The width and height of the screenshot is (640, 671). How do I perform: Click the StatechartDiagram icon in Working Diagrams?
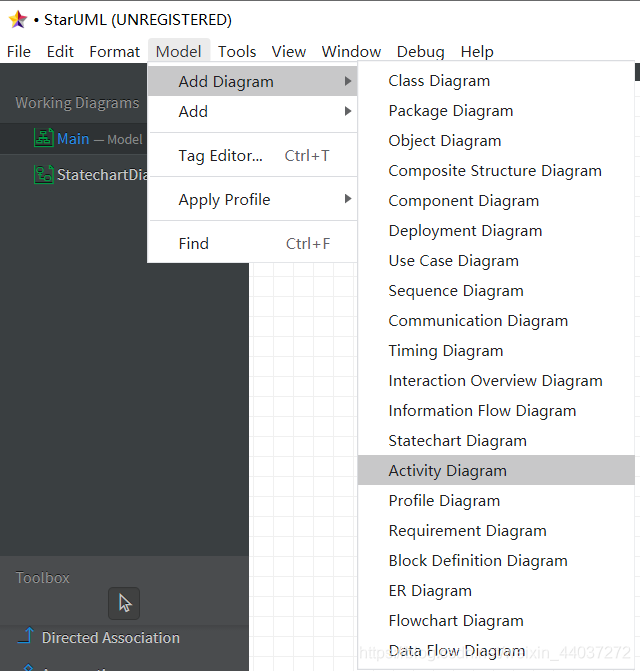tap(44, 174)
